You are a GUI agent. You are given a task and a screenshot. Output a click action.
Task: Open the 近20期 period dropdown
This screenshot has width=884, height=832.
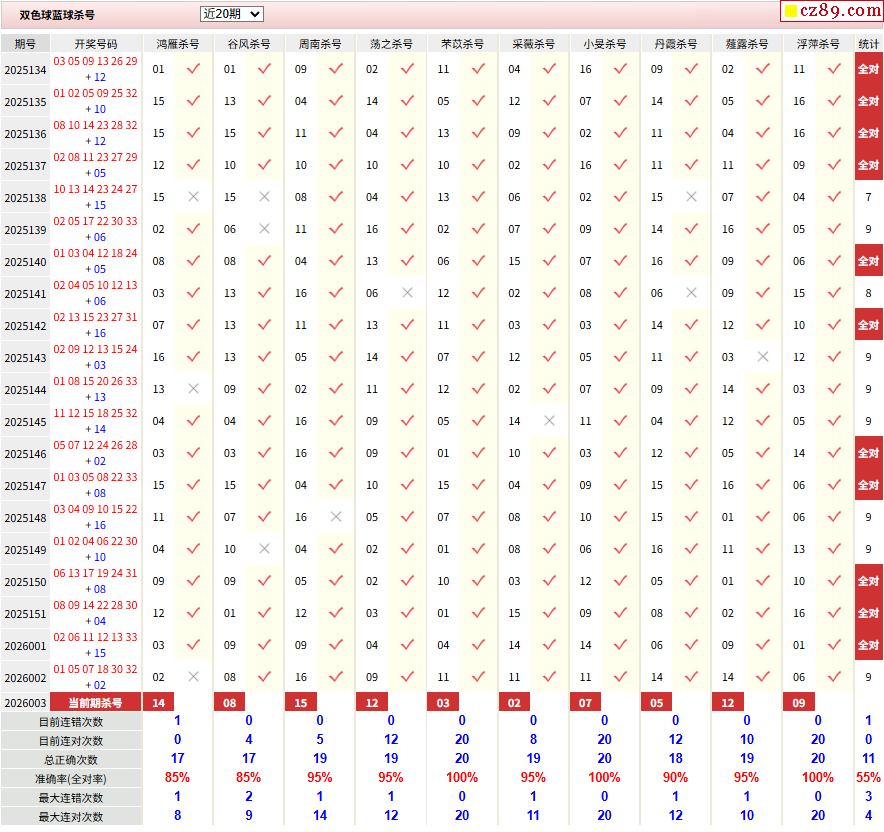pyautogui.click(x=231, y=14)
